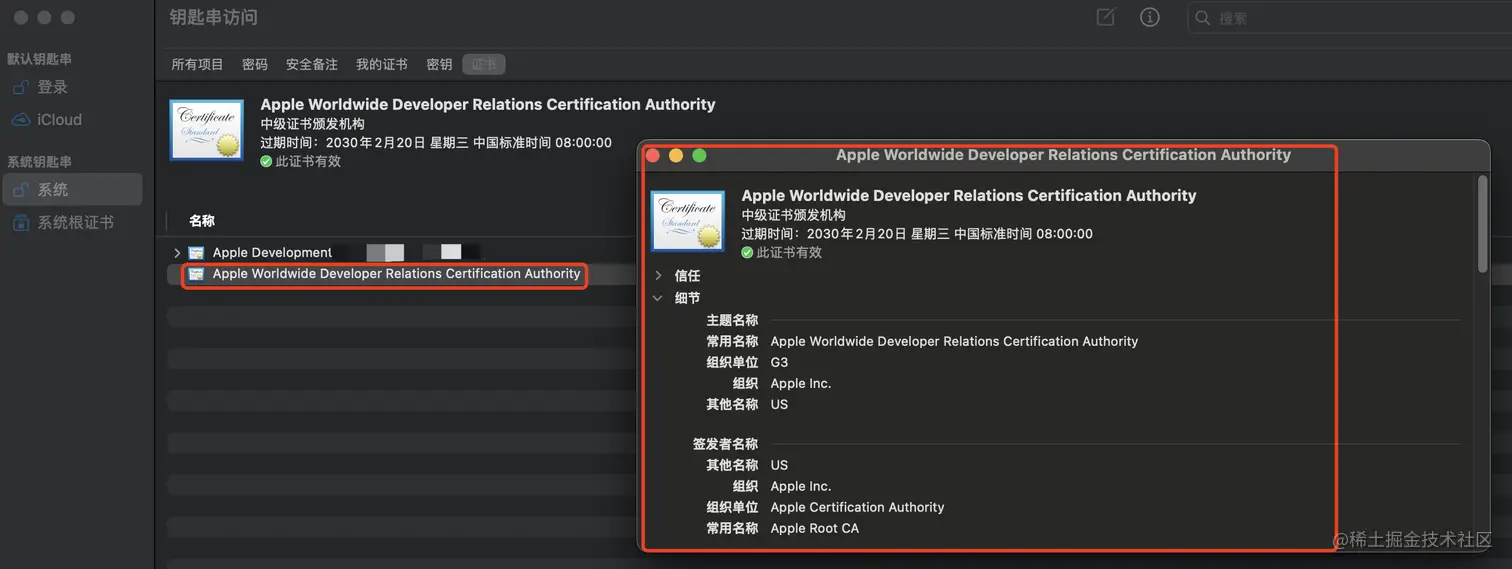The width and height of the screenshot is (1512, 569).
Task: Click 组织单位 value G3
Action: 779,362
